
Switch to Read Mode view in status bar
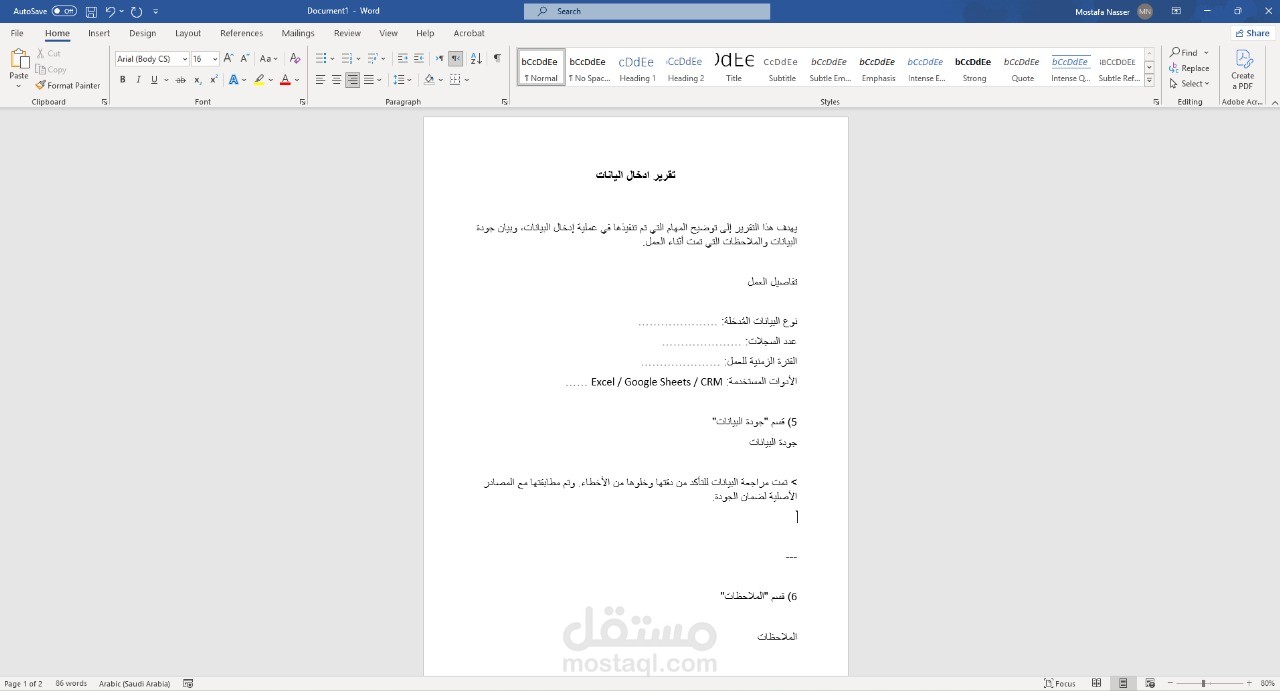(1097, 683)
